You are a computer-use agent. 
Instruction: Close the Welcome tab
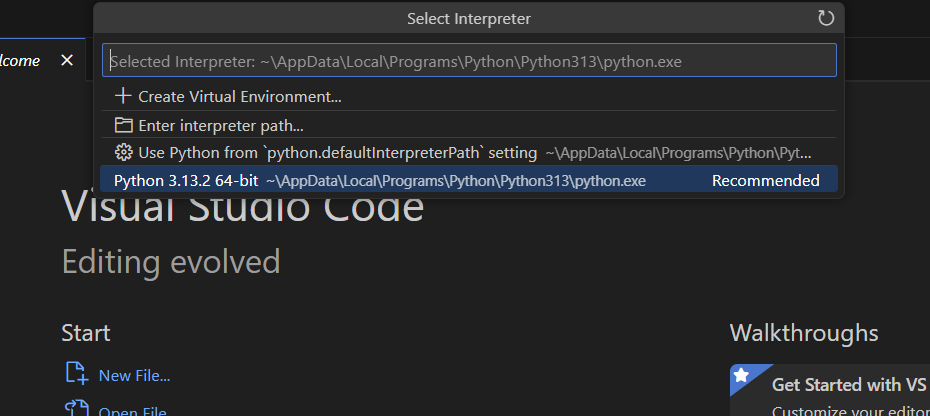(x=67, y=60)
